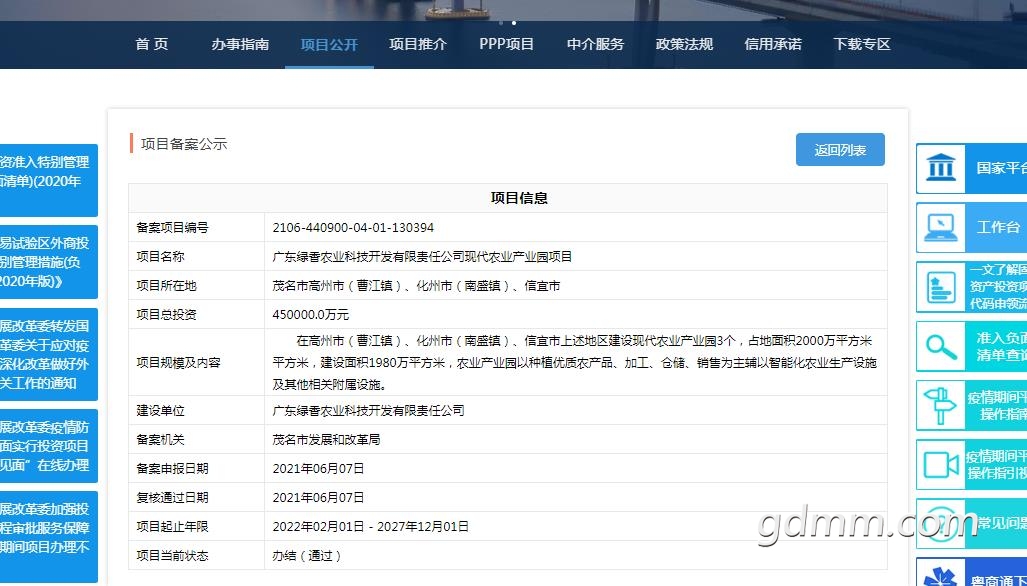Open the 首页 menu item
This screenshot has width=1027, height=586.
point(152,44)
